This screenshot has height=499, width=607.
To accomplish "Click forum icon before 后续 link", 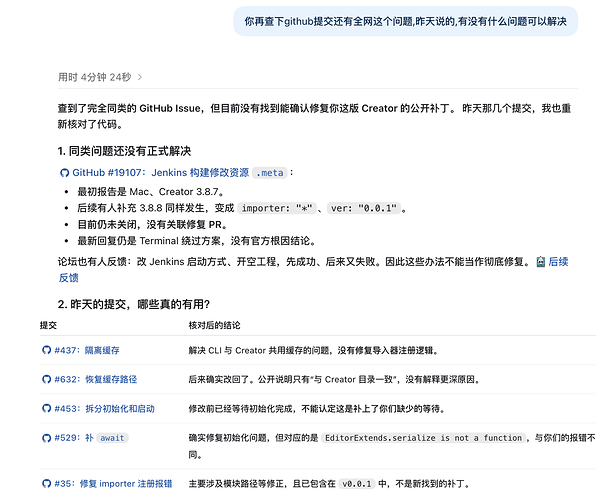I will pyautogui.click(x=541, y=262).
